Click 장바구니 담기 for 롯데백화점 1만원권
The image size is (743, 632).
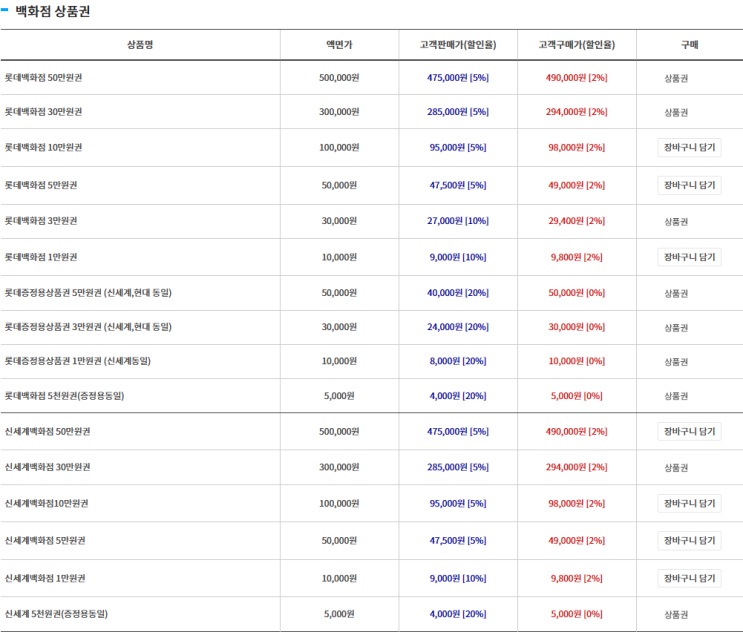689,257
